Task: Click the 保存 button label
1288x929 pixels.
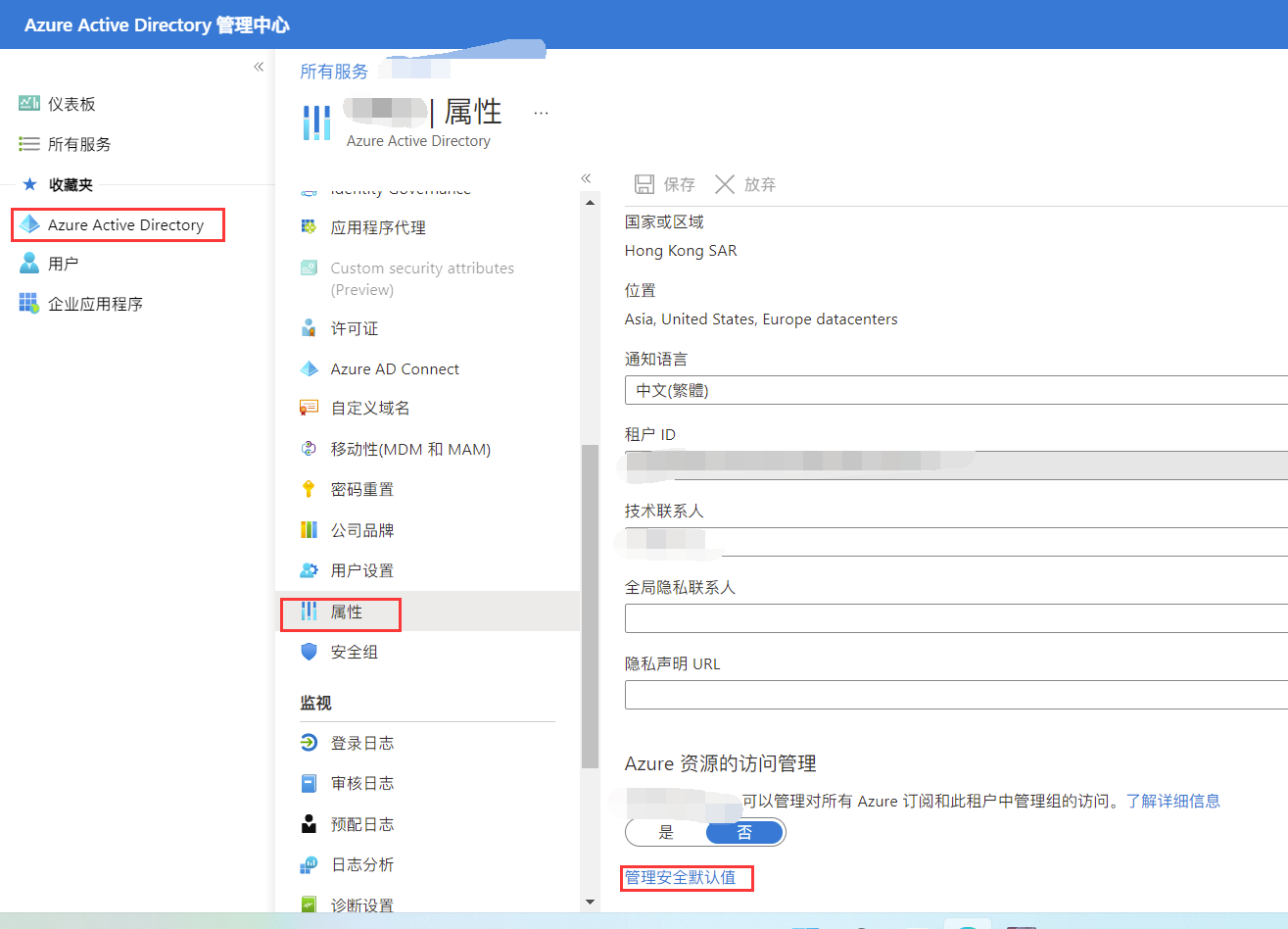Action: 679,184
